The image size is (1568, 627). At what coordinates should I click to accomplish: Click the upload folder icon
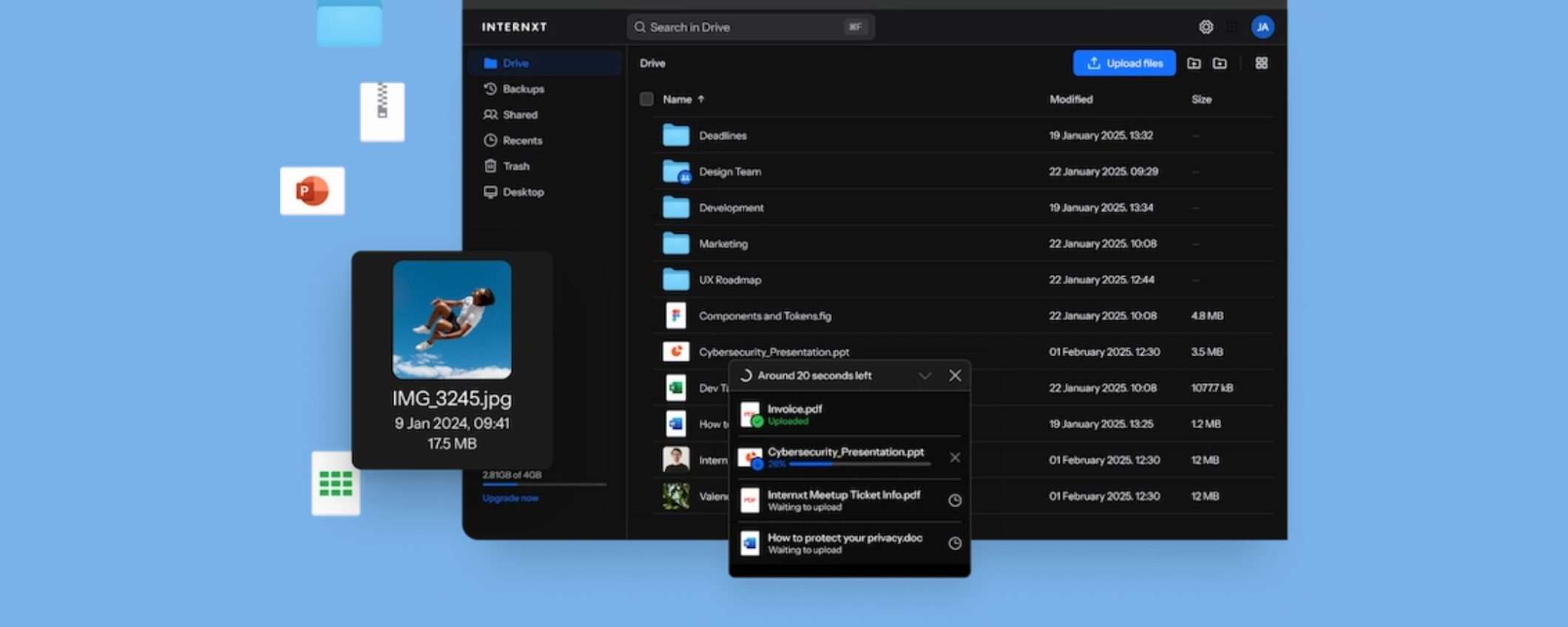[1193, 64]
